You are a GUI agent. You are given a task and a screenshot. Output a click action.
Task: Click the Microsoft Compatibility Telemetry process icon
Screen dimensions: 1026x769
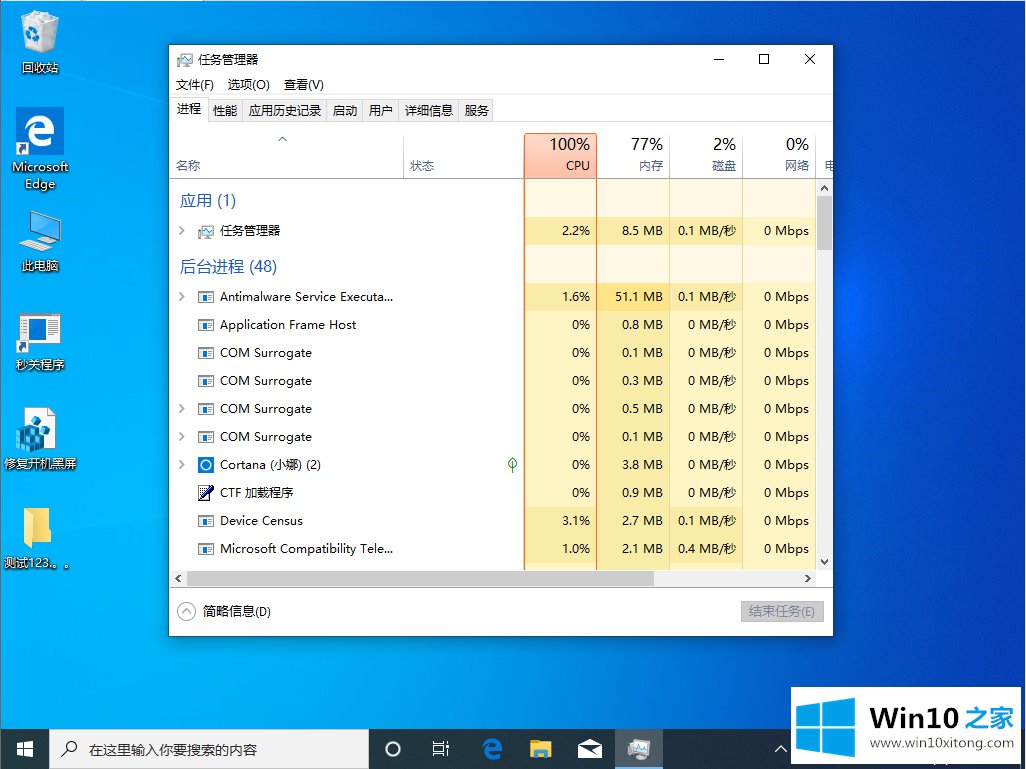[205, 549]
